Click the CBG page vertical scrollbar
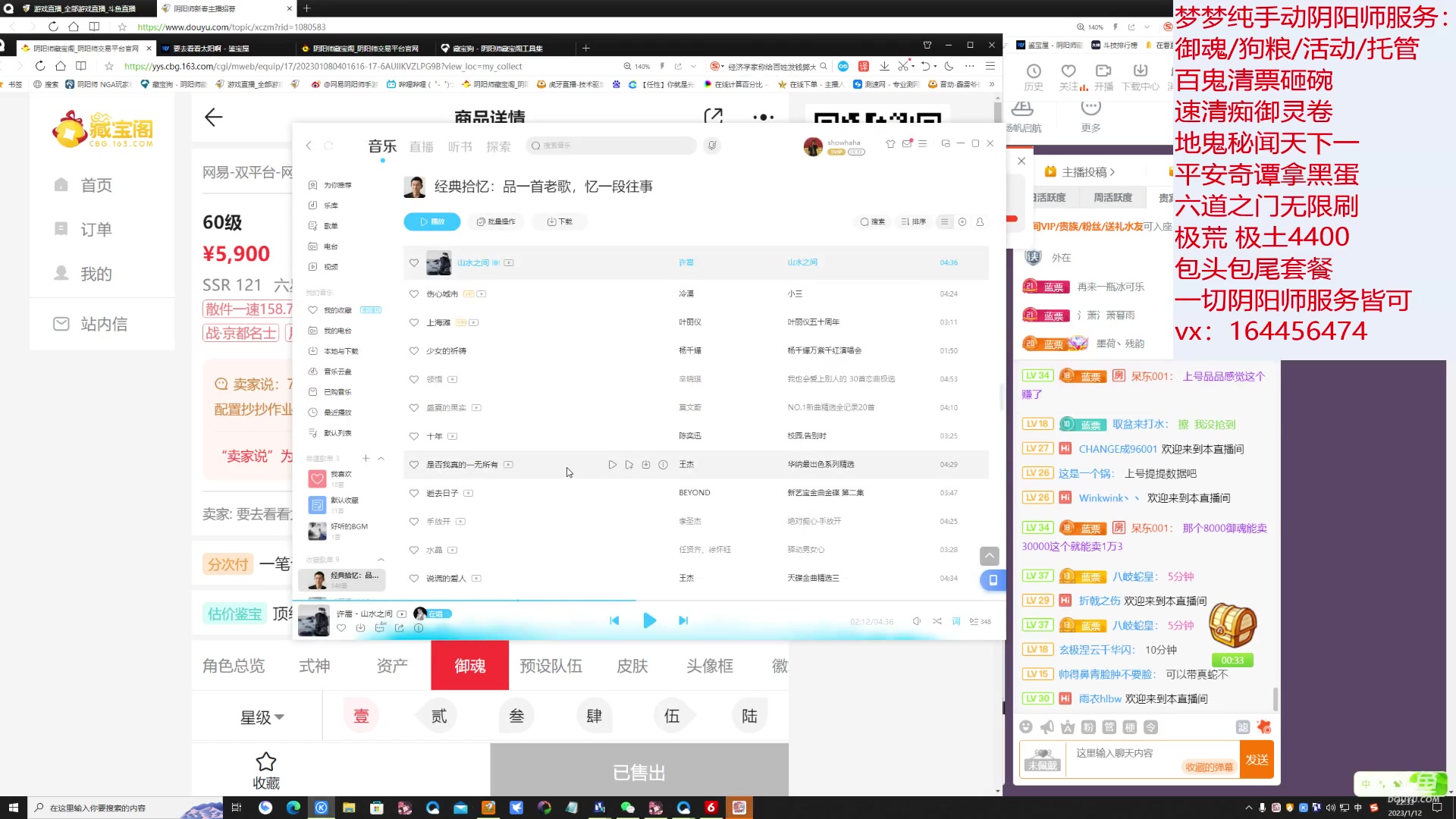1456x819 pixels. tap(998, 112)
